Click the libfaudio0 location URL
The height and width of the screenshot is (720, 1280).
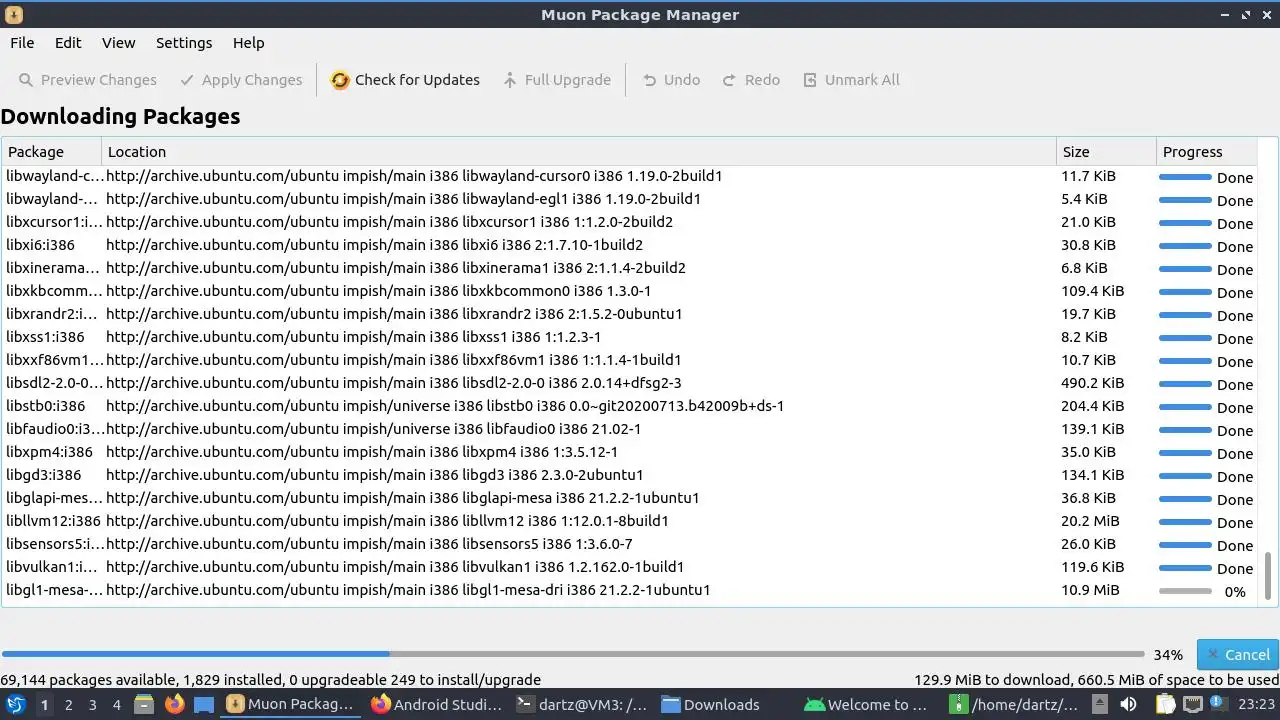[373, 429]
